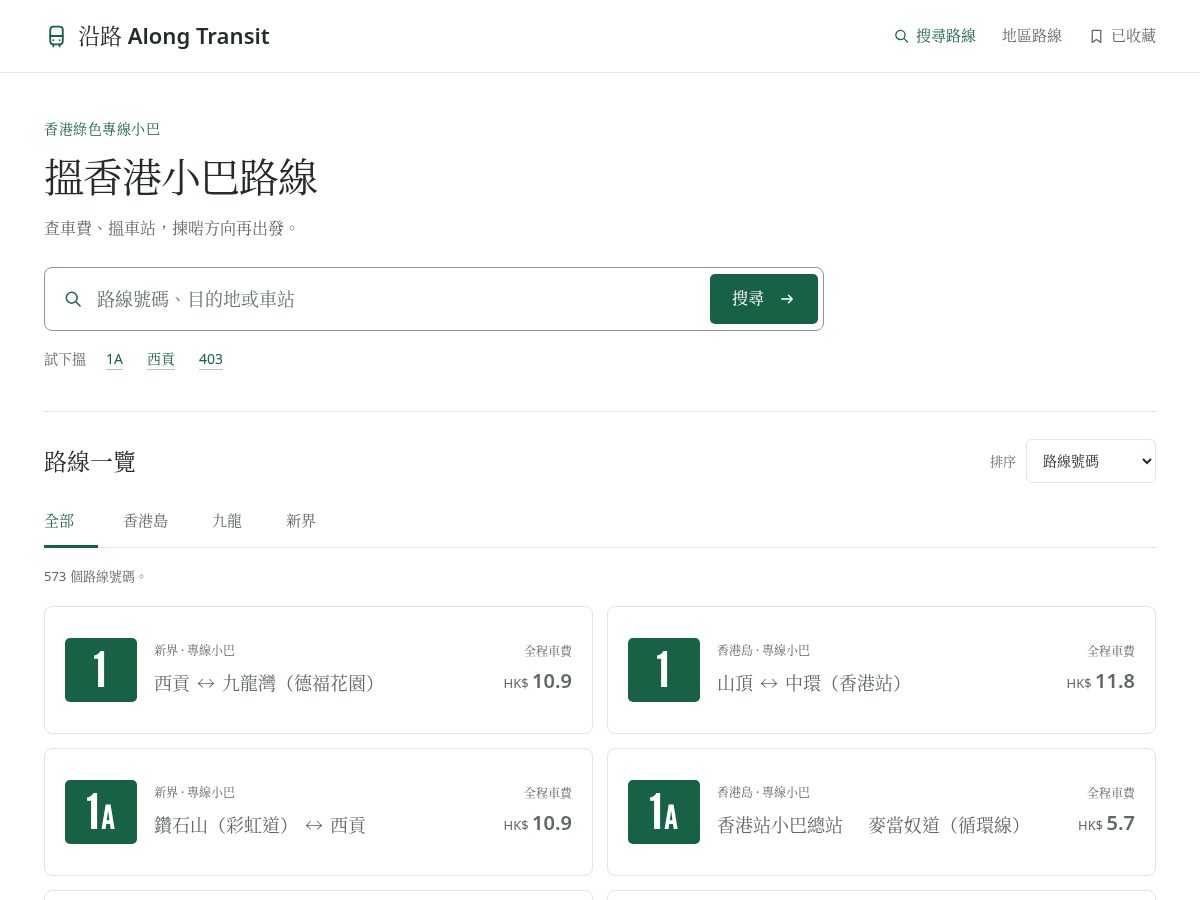This screenshot has height=900, width=1200.
Task: Click 新界·專線小巴 label on the 西貢 ↔ 九龍灣 card
Action: (x=194, y=650)
